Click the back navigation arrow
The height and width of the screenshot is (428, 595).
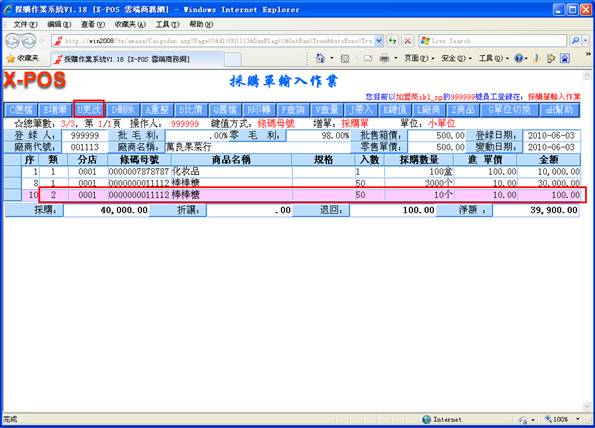(13, 41)
